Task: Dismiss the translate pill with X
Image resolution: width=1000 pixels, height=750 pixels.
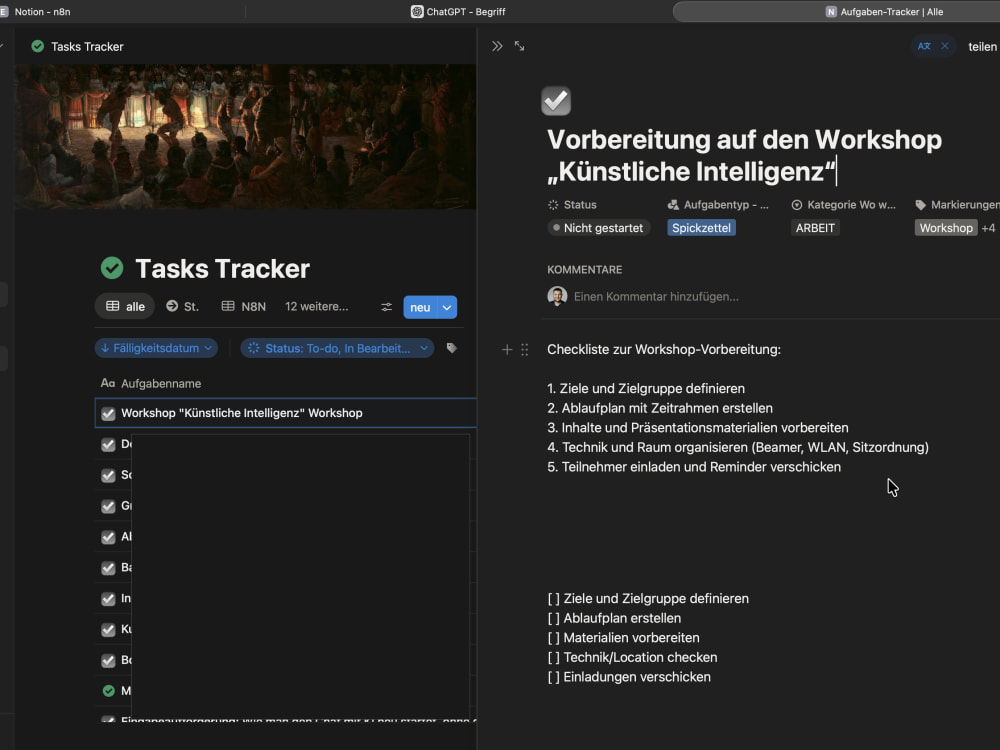Action: (x=945, y=46)
